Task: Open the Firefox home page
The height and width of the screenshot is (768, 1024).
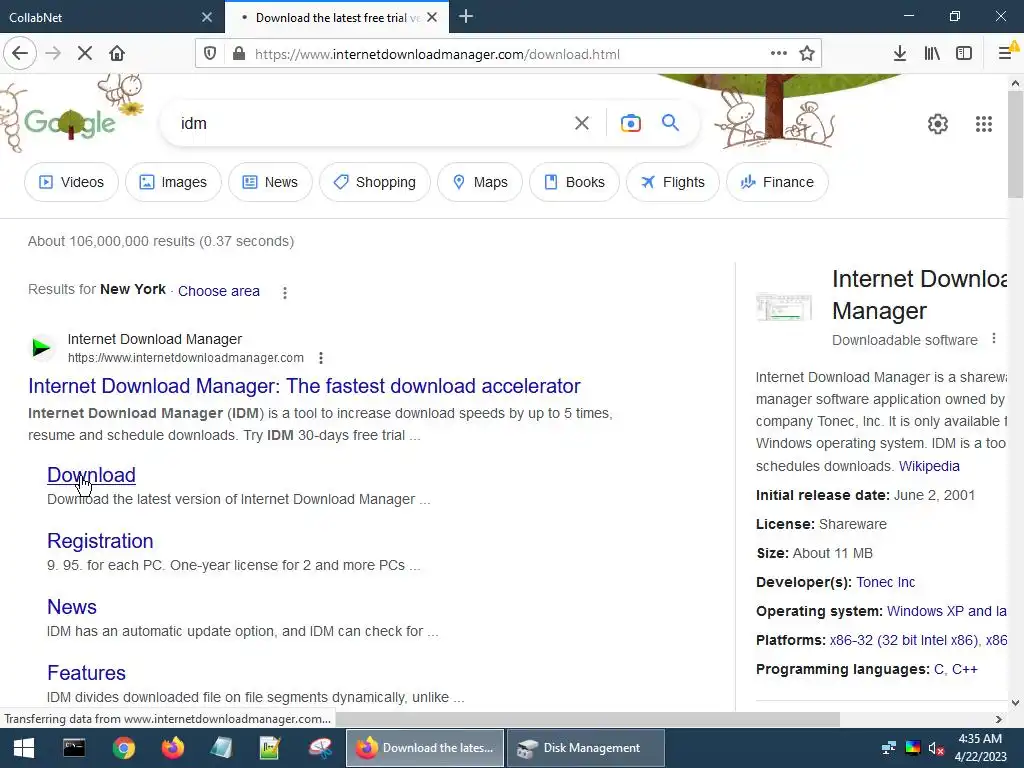Action: tap(117, 53)
